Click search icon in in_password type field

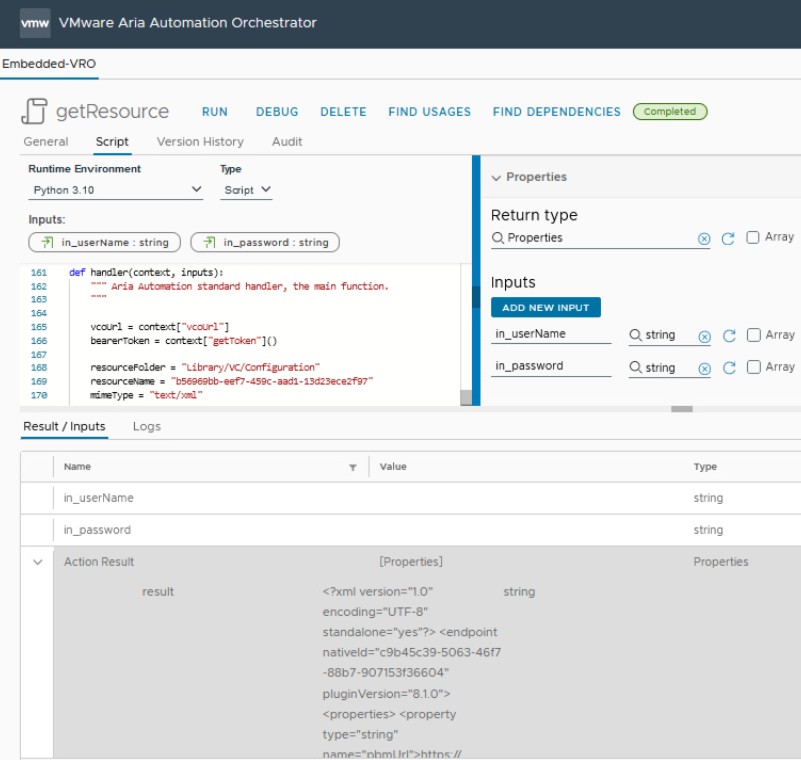635,367
